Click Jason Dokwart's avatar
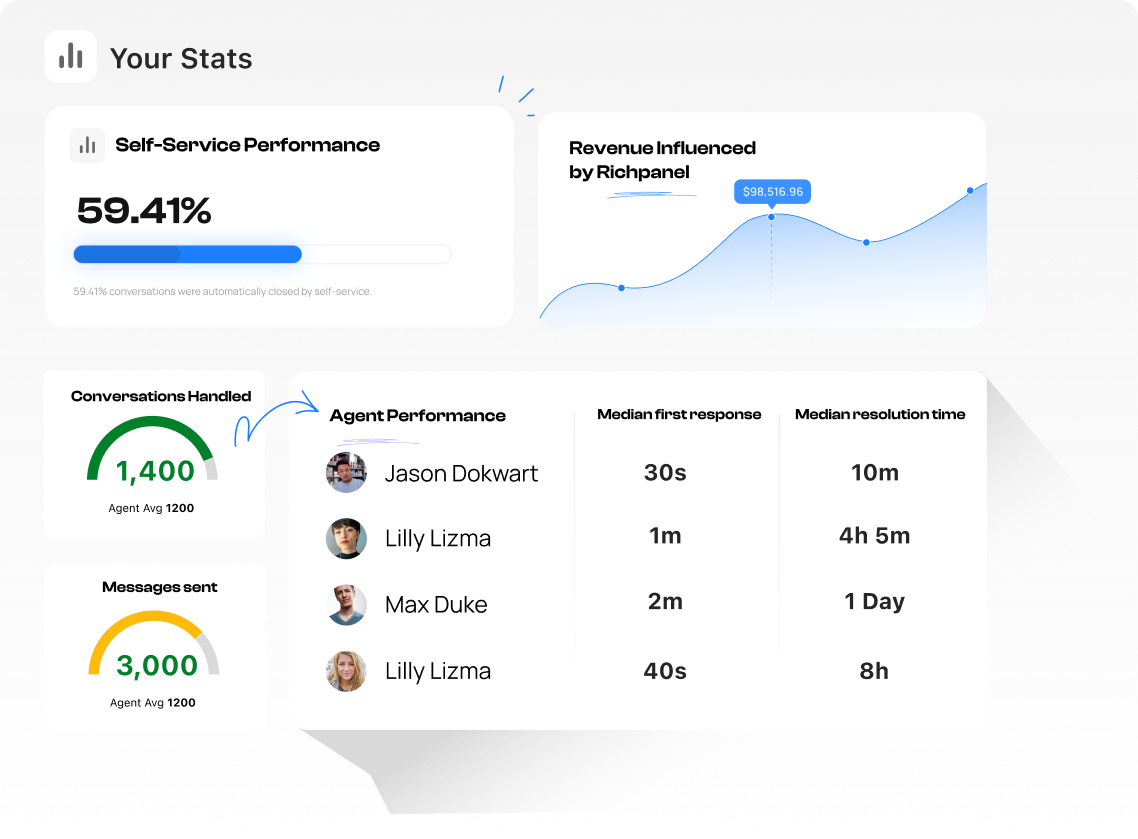Screen dimensions: 1138x839 (346, 472)
